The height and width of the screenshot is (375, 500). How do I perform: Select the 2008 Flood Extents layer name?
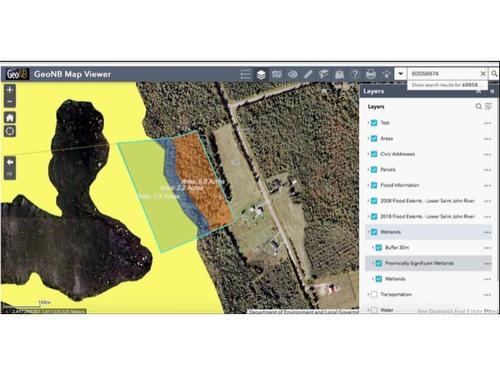(x=428, y=201)
